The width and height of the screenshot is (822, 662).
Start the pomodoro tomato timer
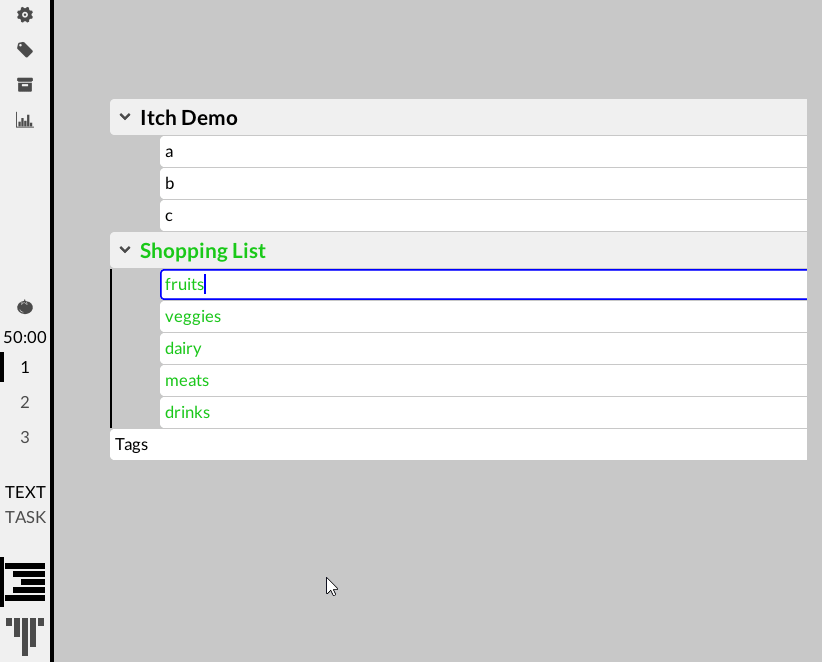[x=25, y=307]
